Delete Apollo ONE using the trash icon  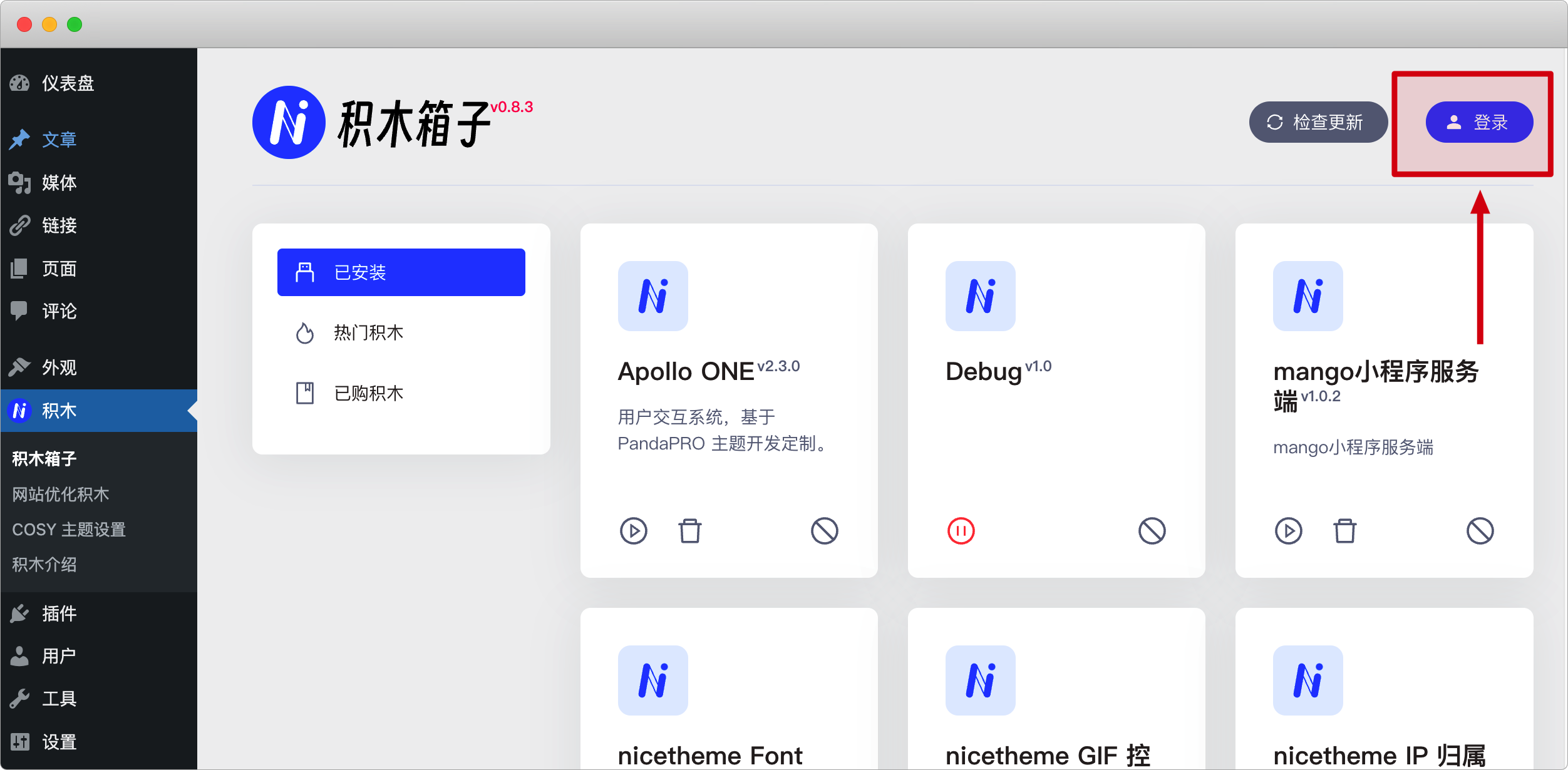[690, 531]
